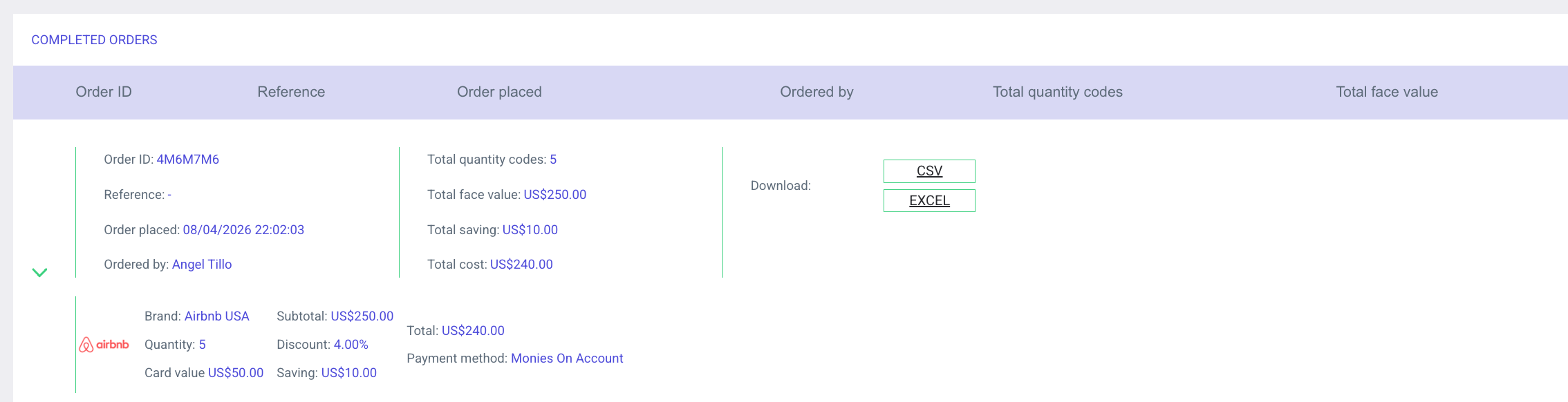
Task: Open the Completed Orders section heading
Action: coord(94,40)
